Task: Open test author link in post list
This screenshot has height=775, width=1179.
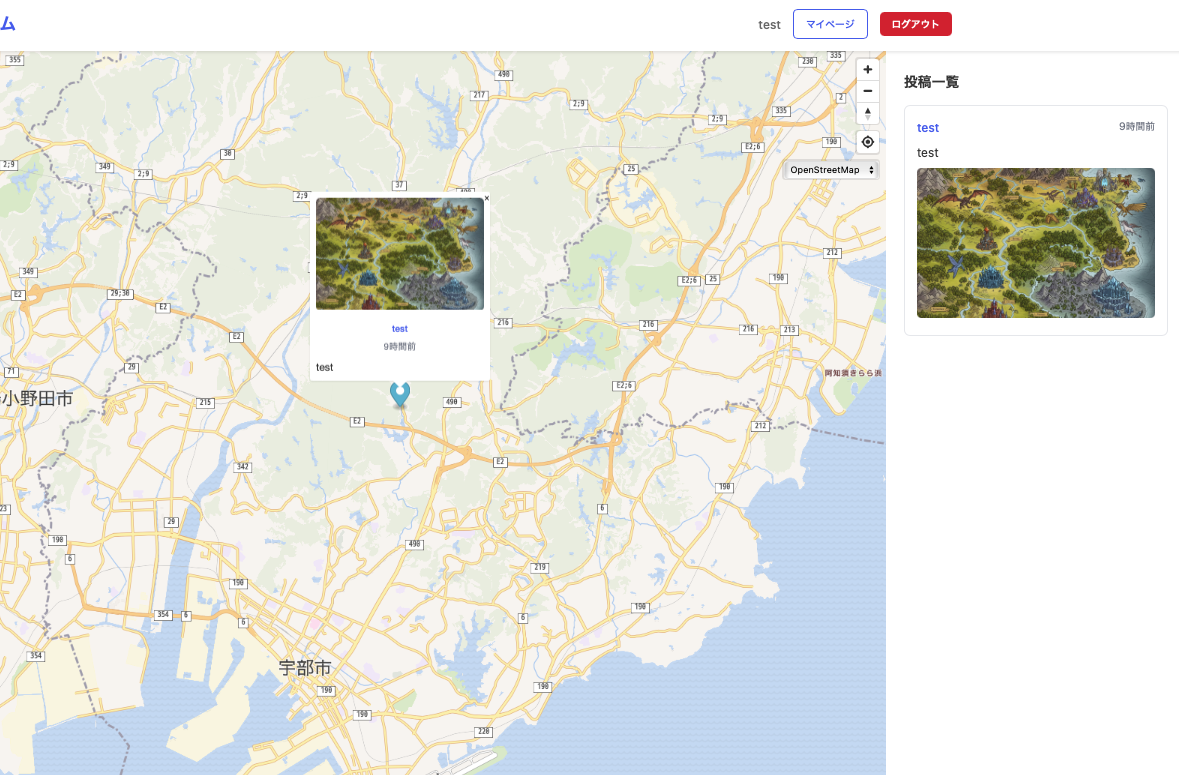Action: [x=928, y=128]
